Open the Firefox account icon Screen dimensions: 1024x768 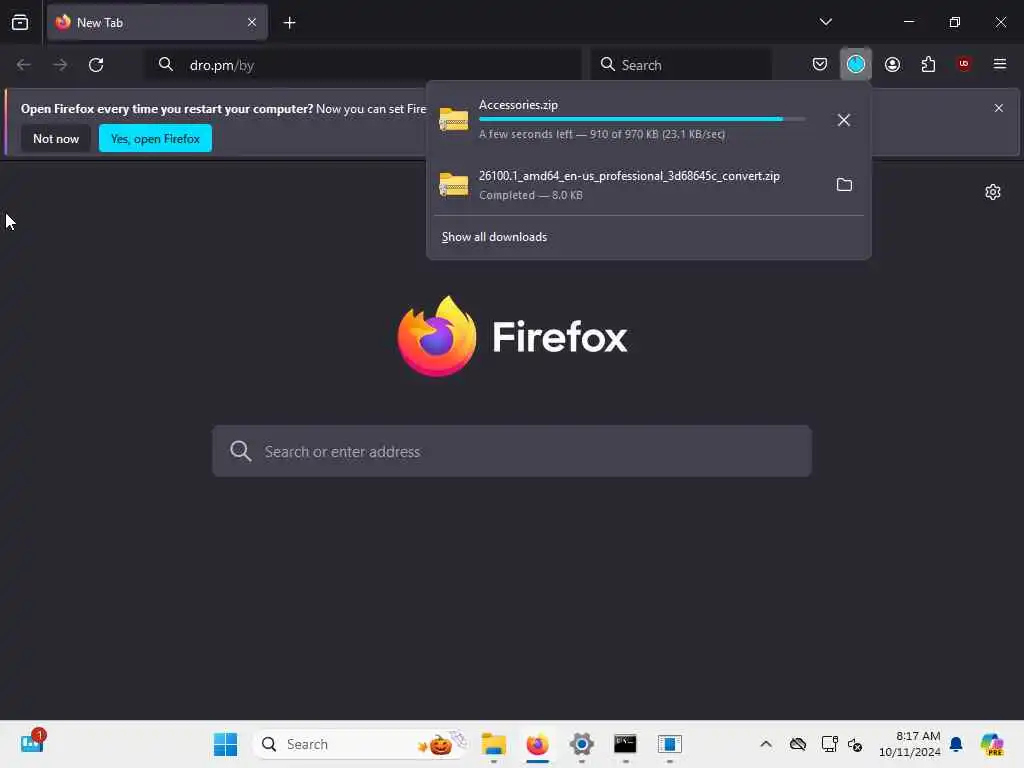892,64
